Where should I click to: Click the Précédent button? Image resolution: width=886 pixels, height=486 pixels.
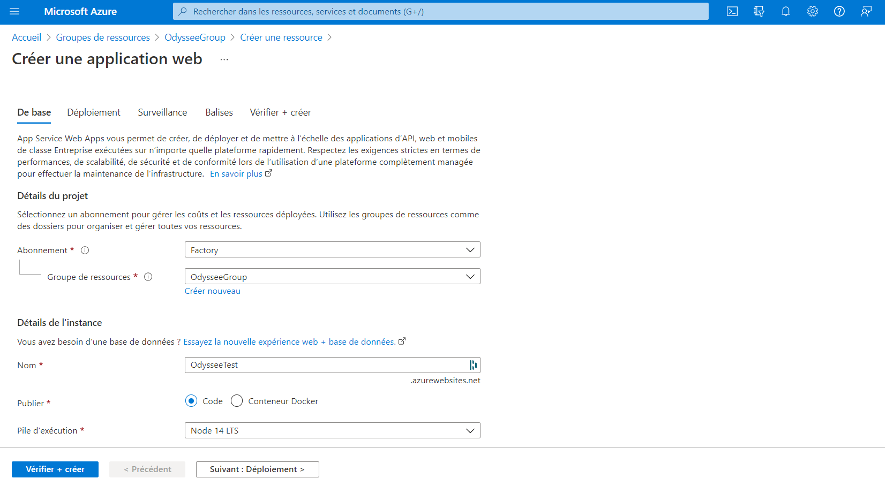pos(147,469)
